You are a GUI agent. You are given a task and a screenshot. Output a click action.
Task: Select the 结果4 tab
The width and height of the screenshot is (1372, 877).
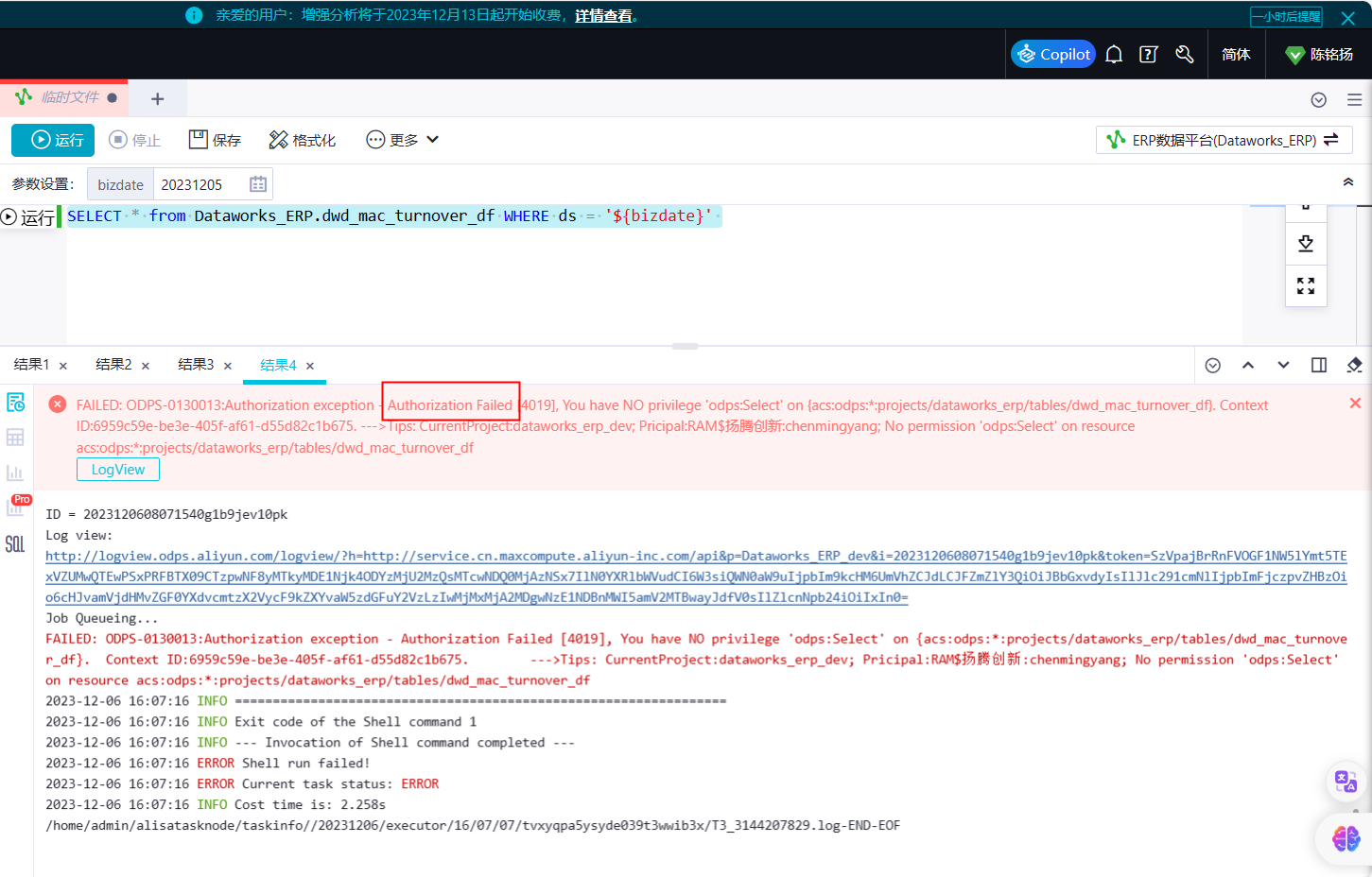pyautogui.click(x=278, y=365)
